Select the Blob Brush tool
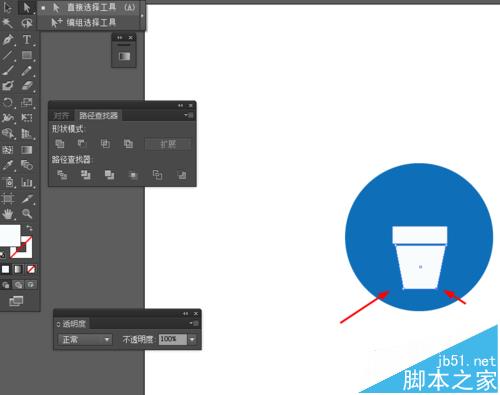The width and height of the screenshot is (500, 395). pyautogui.click(x=7, y=86)
